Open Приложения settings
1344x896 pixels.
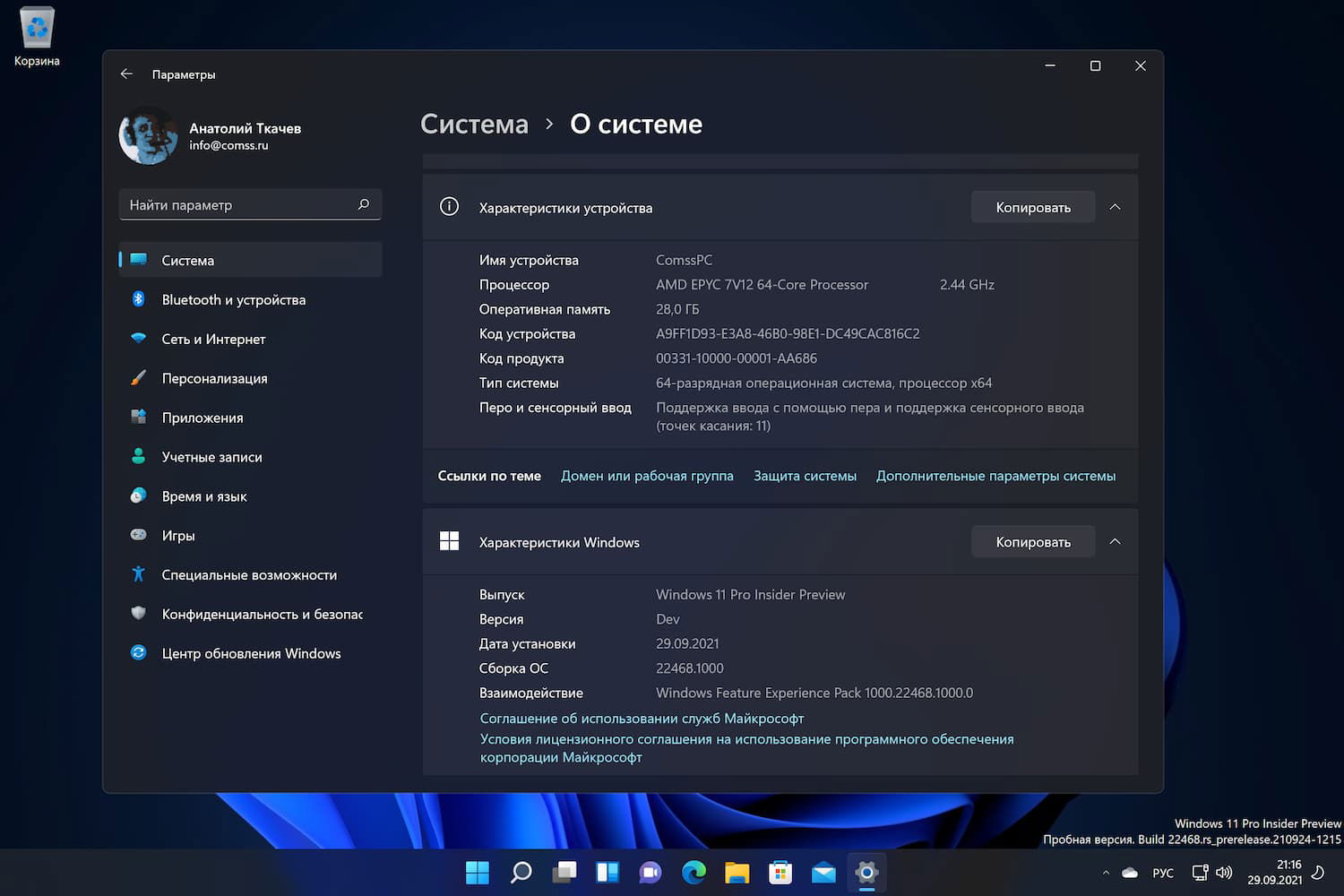[202, 417]
